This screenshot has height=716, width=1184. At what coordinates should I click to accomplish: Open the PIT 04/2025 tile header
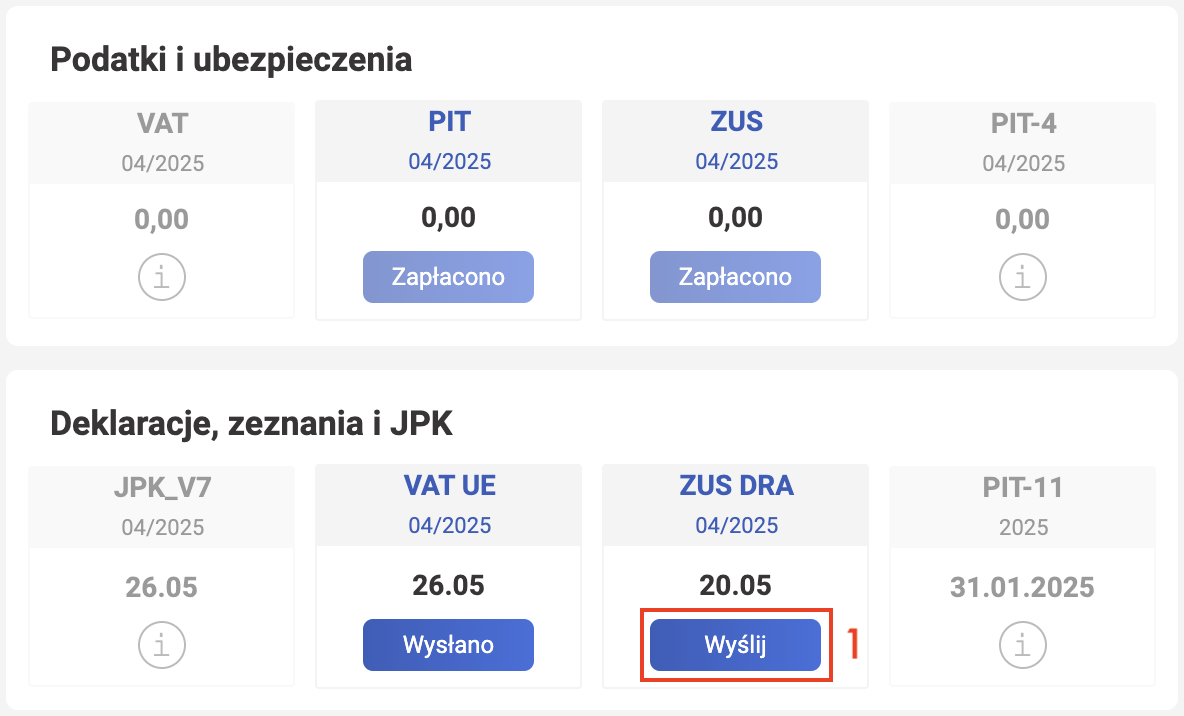point(449,141)
